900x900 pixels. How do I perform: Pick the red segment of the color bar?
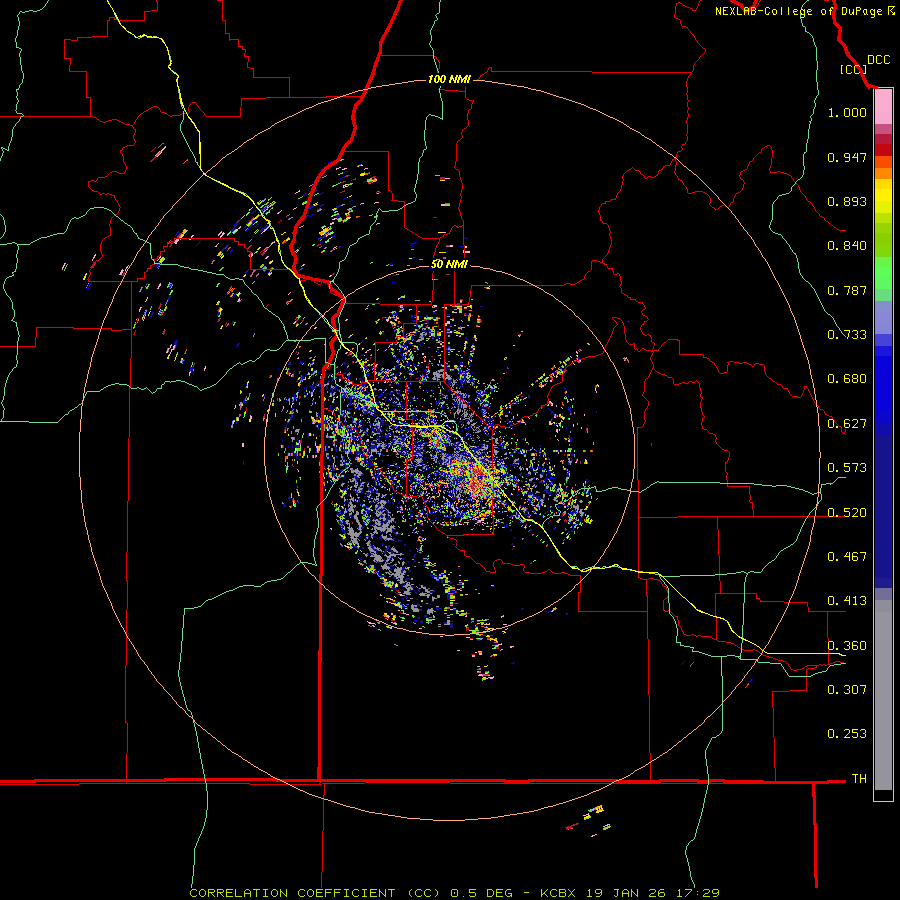pos(883,150)
